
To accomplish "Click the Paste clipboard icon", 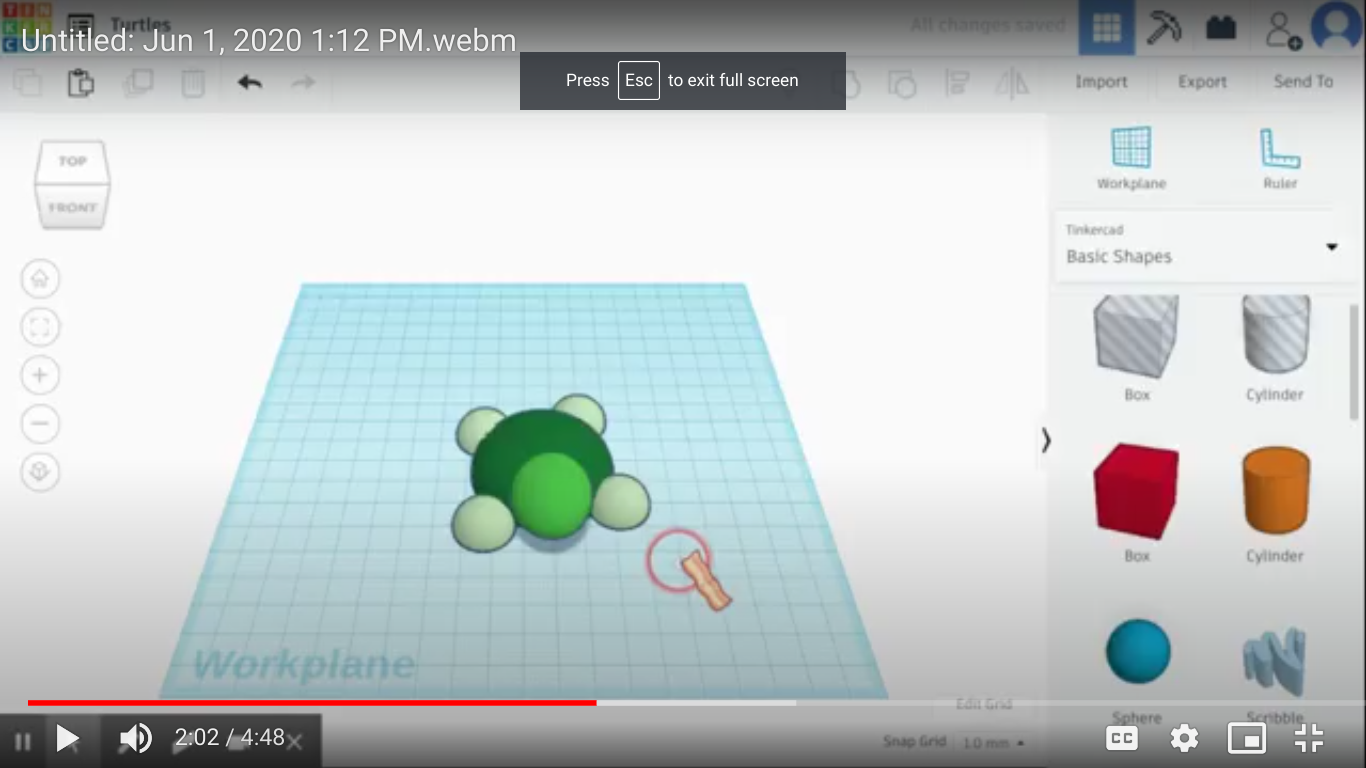I will pos(81,82).
